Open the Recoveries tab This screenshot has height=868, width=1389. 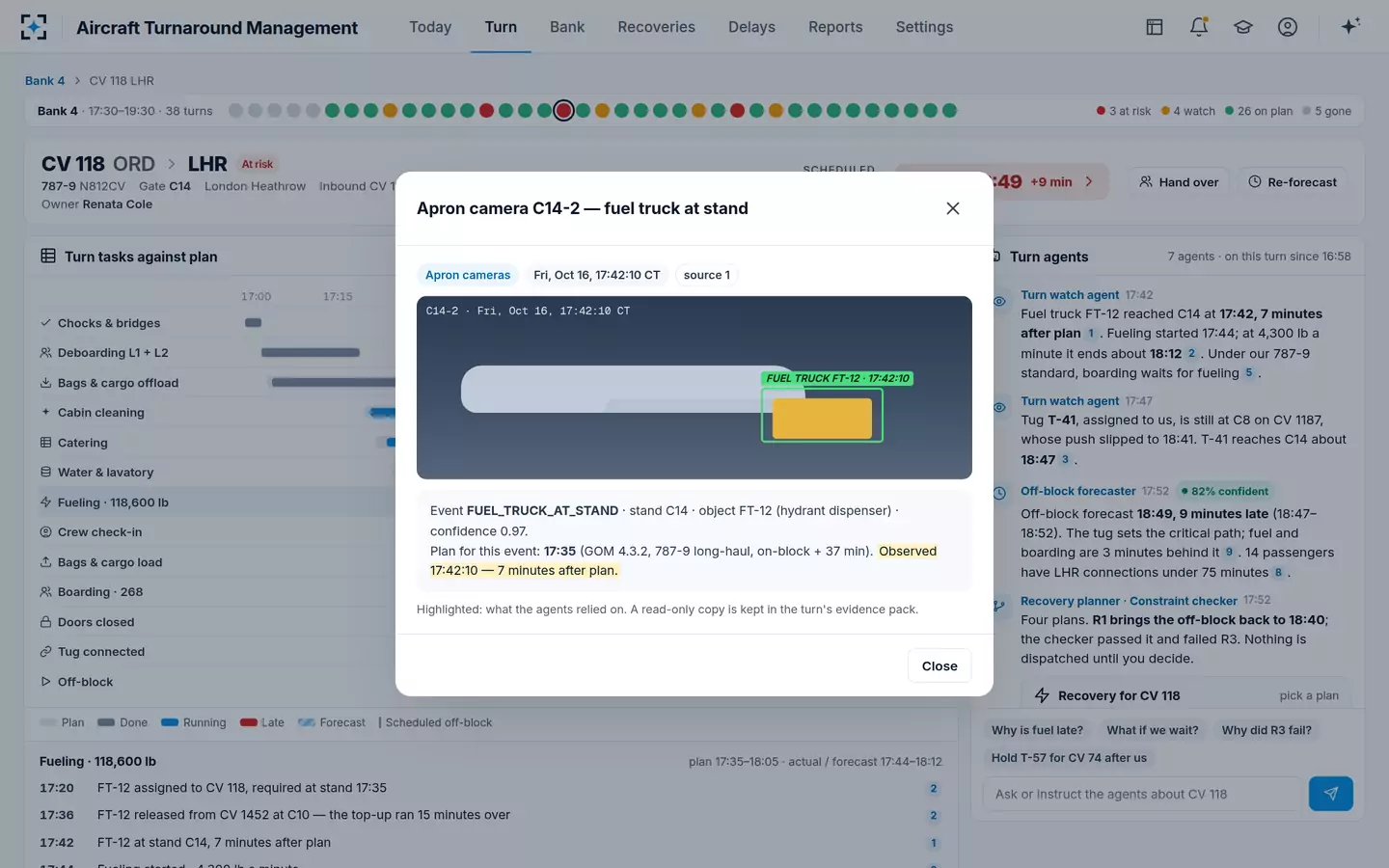[656, 27]
